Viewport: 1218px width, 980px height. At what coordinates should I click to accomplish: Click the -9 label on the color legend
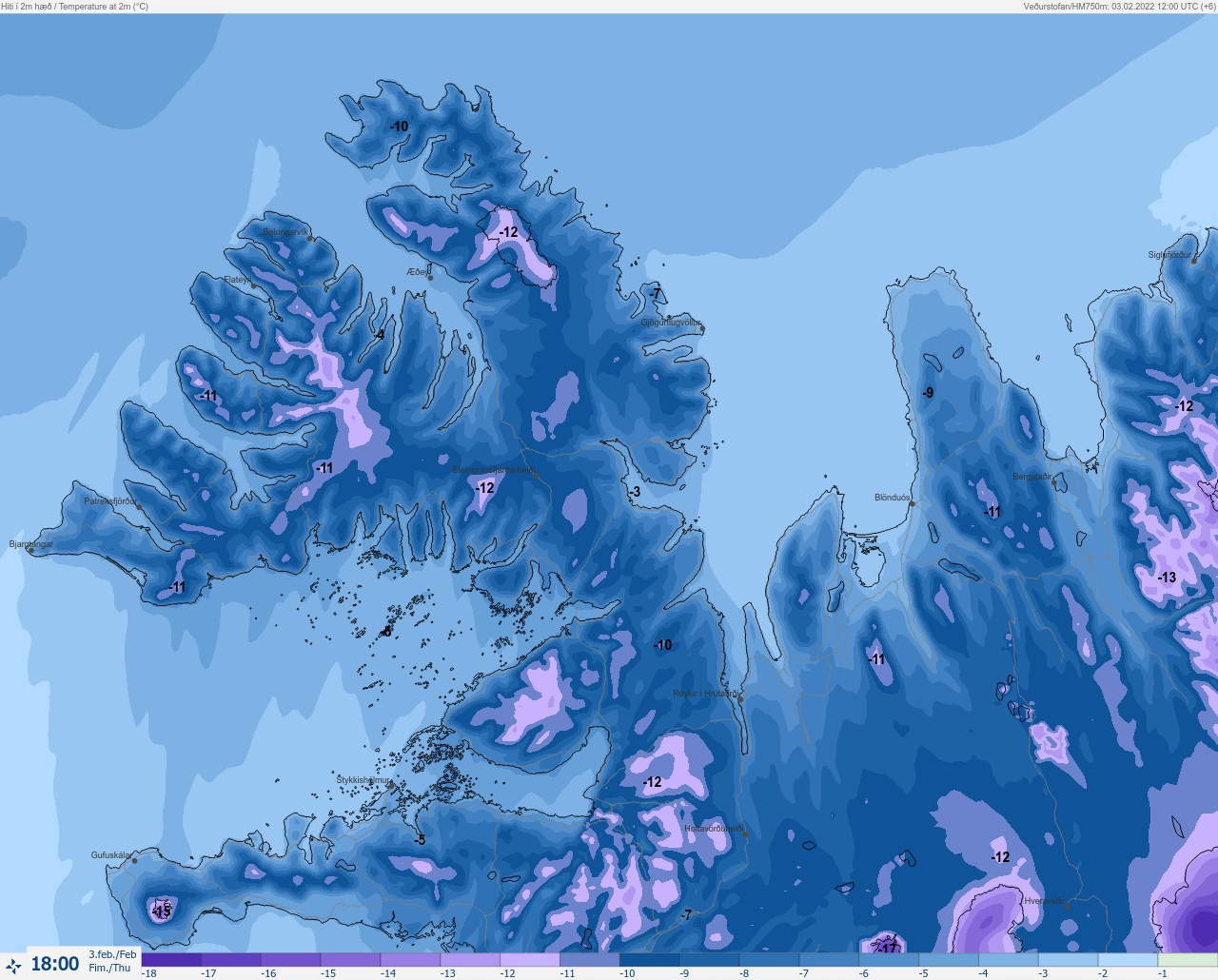(683, 973)
